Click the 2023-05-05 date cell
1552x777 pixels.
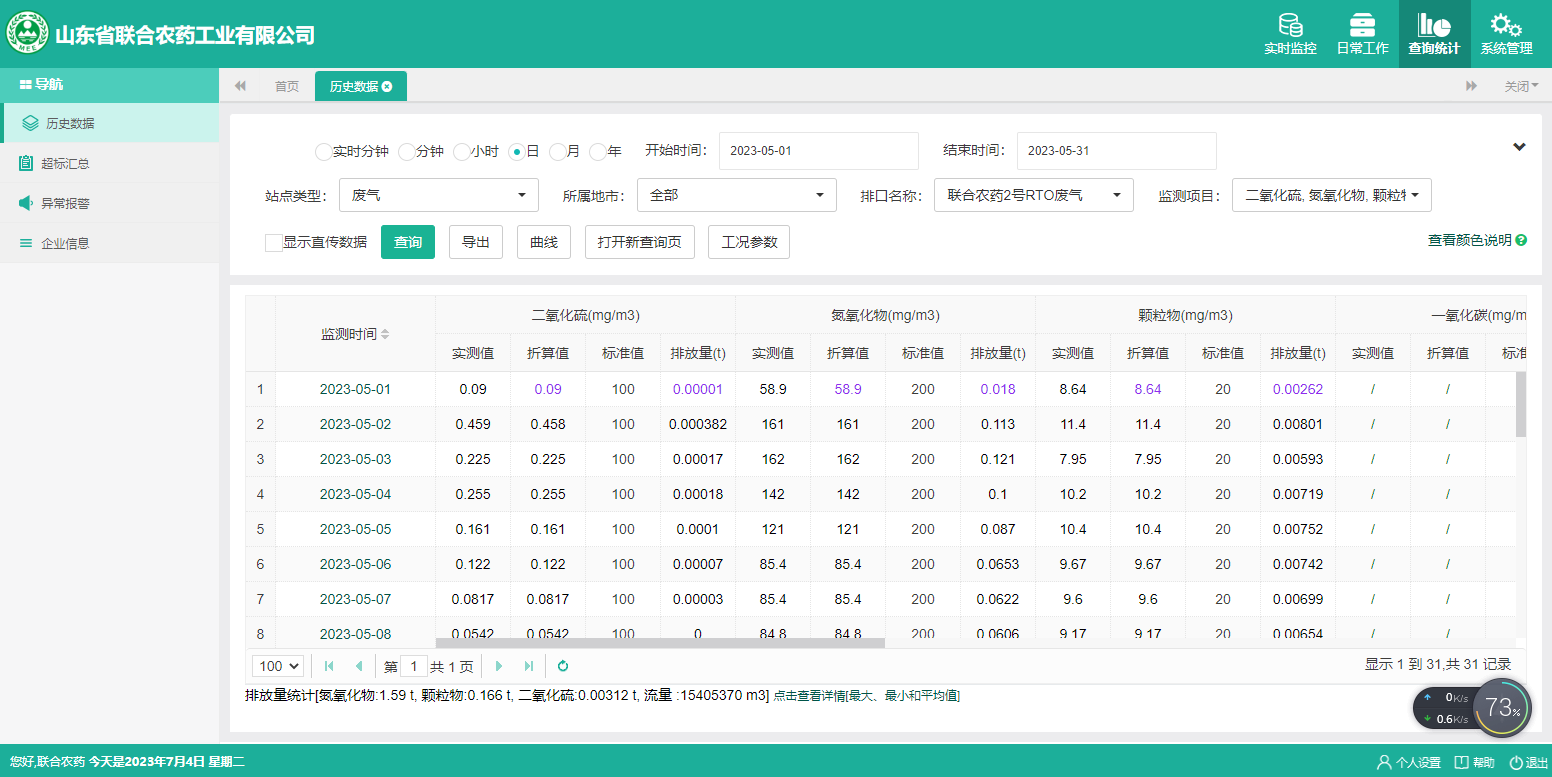[355, 529]
